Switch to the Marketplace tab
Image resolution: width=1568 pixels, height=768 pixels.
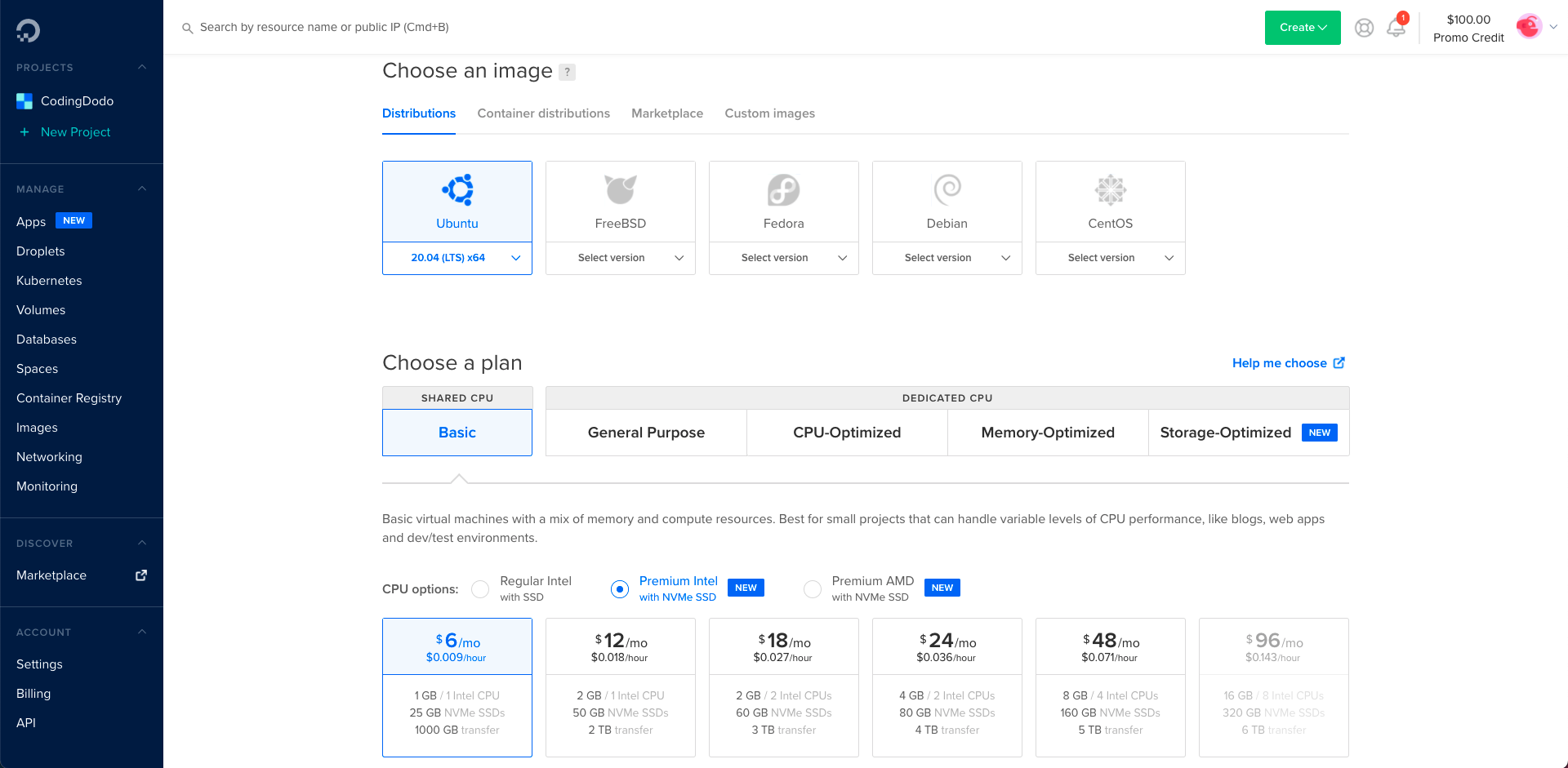[667, 113]
